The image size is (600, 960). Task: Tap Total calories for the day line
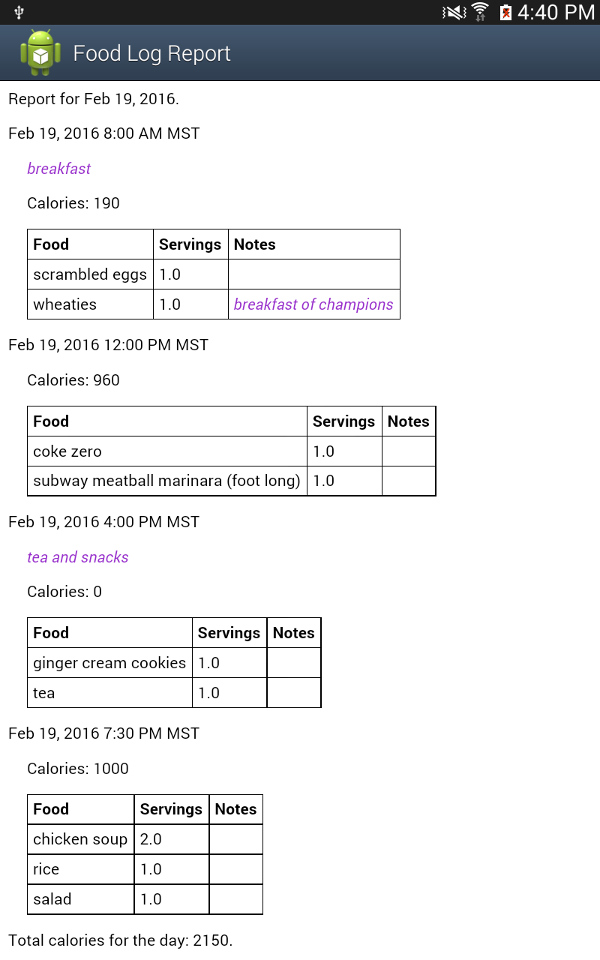pyautogui.click(x=121, y=940)
